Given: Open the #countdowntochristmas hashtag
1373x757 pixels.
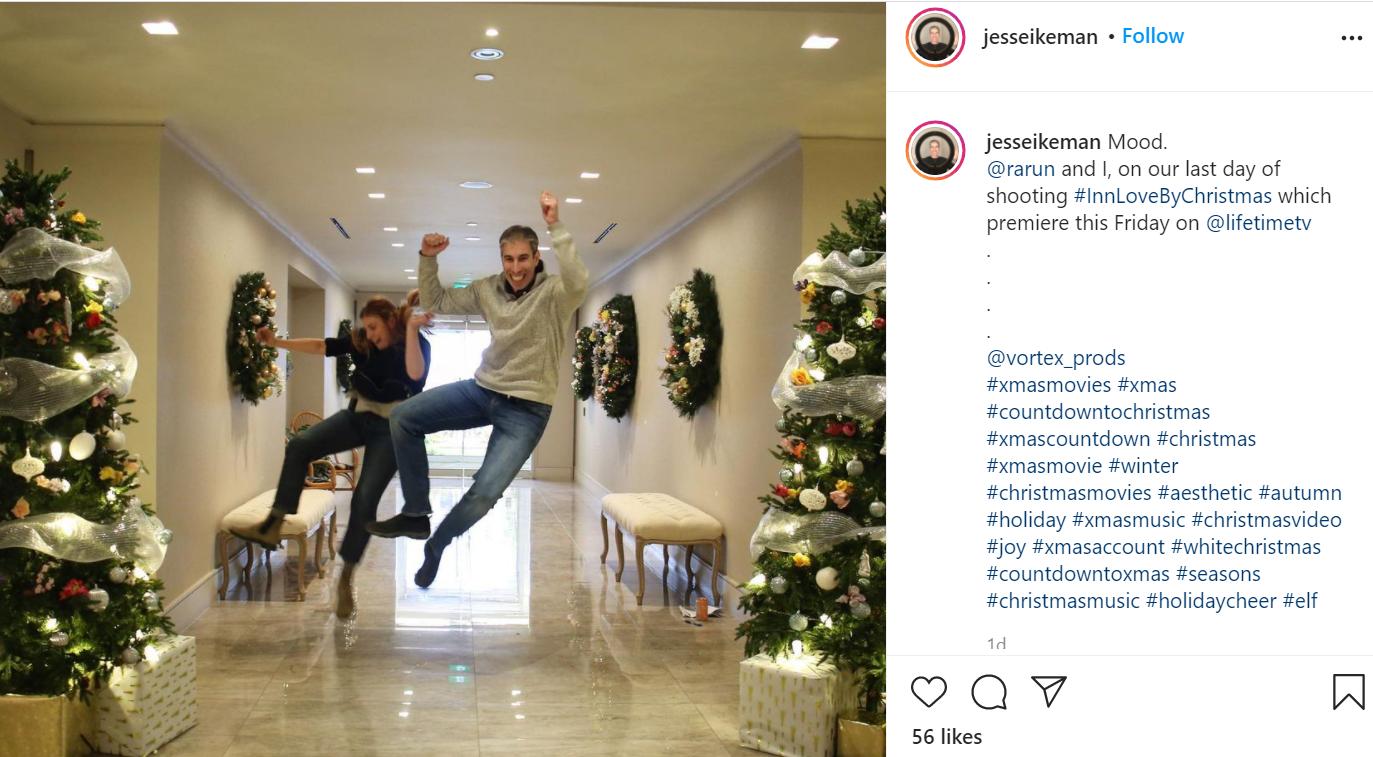Looking at the screenshot, I should pyautogui.click(x=1098, y=412).
